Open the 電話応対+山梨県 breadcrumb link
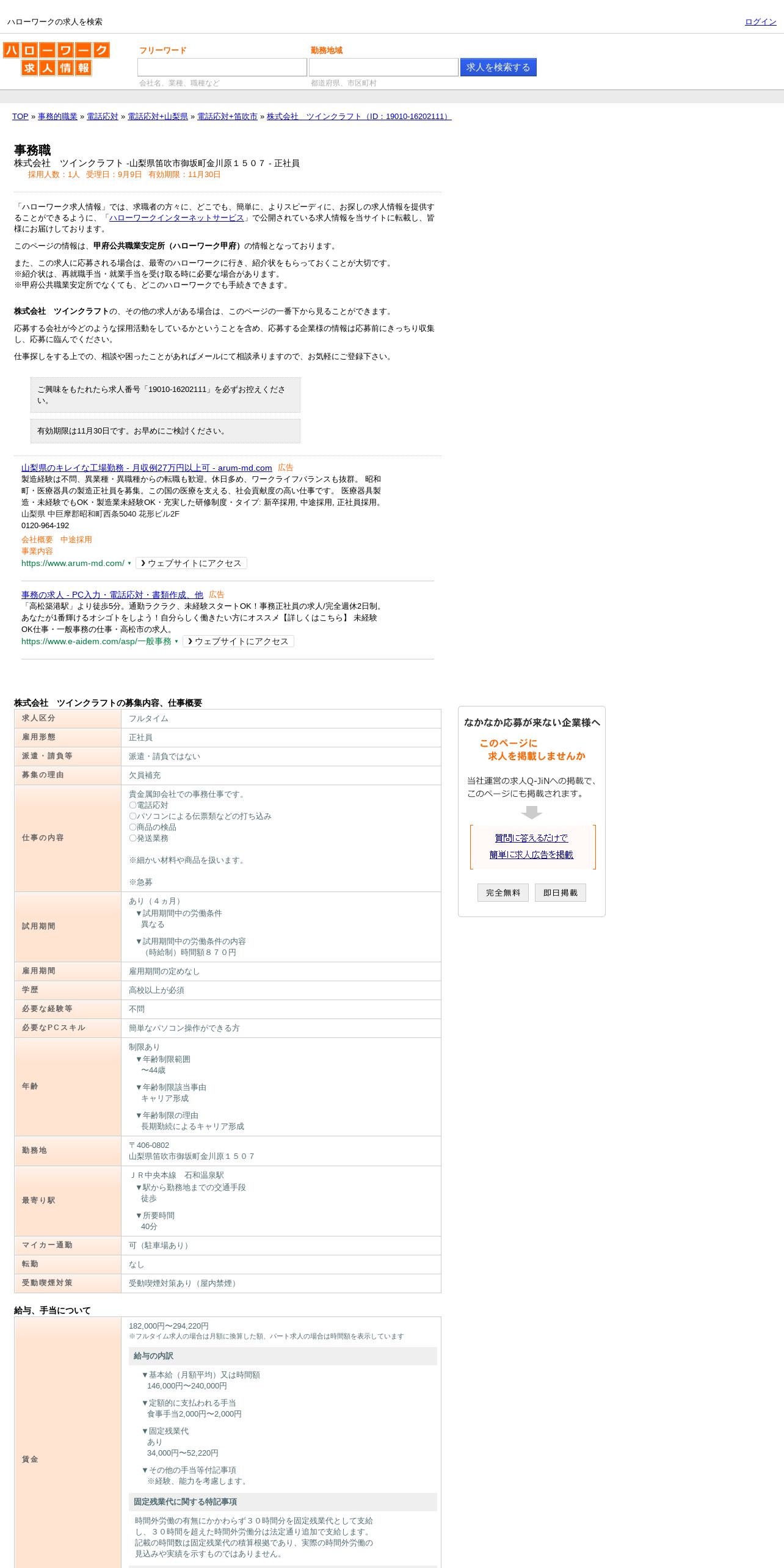784x1568 pixels. pos(158,117)
